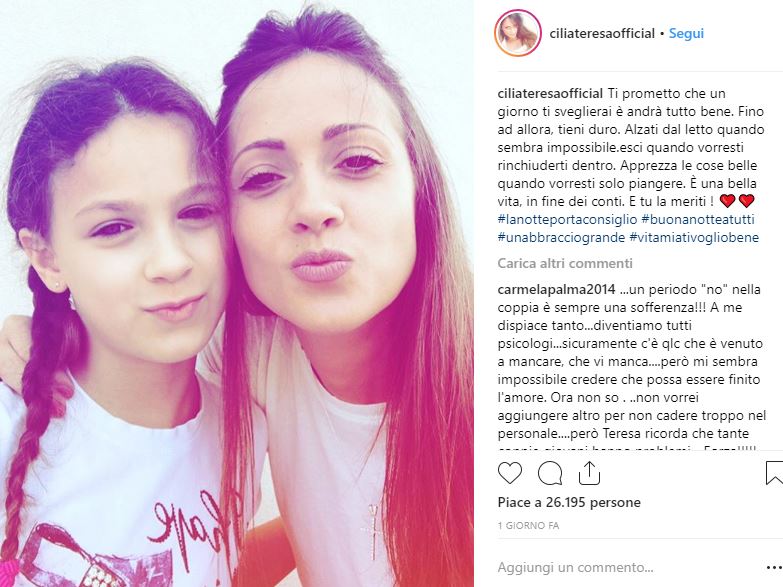Open hashtag #vitamiativogliobene

point(694,237)
